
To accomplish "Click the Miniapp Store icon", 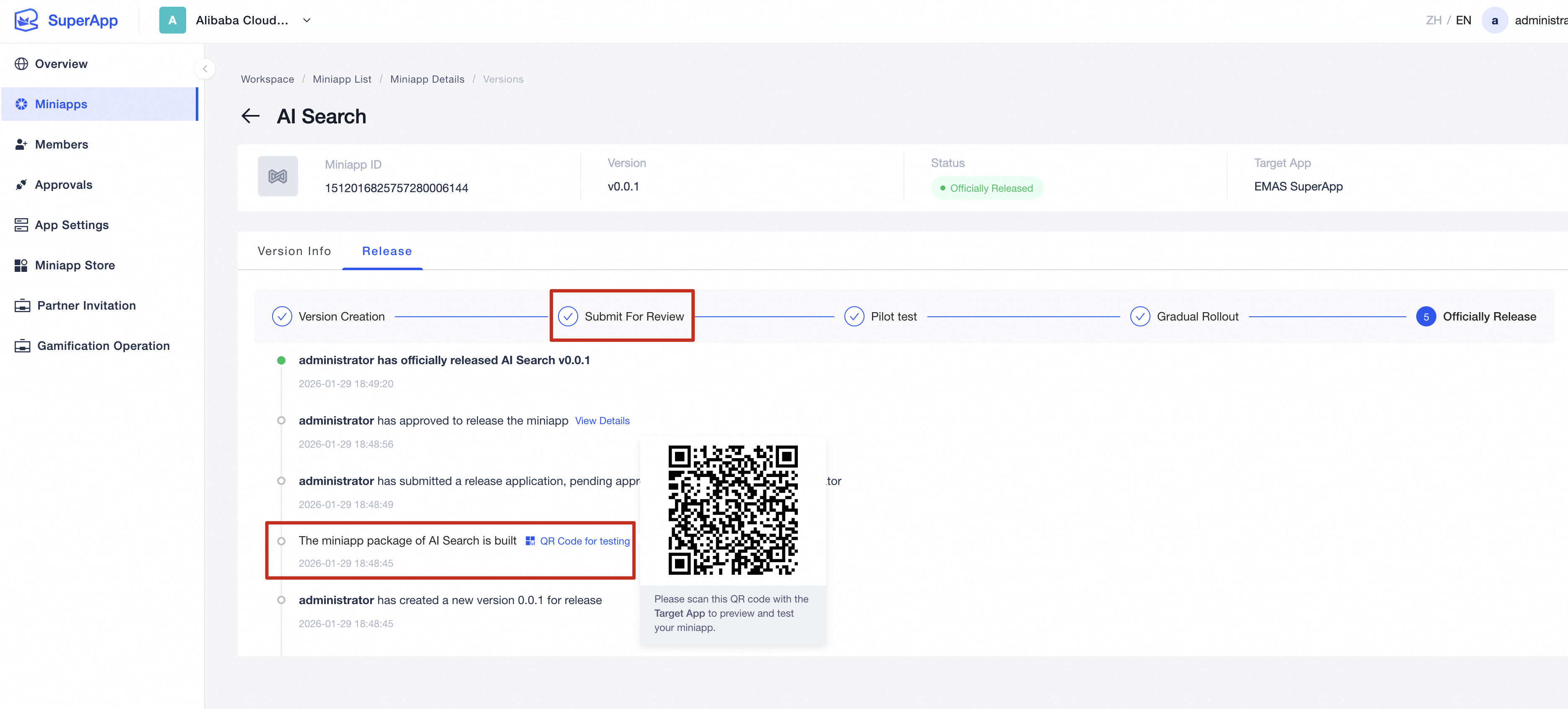I will pos(21,265).
